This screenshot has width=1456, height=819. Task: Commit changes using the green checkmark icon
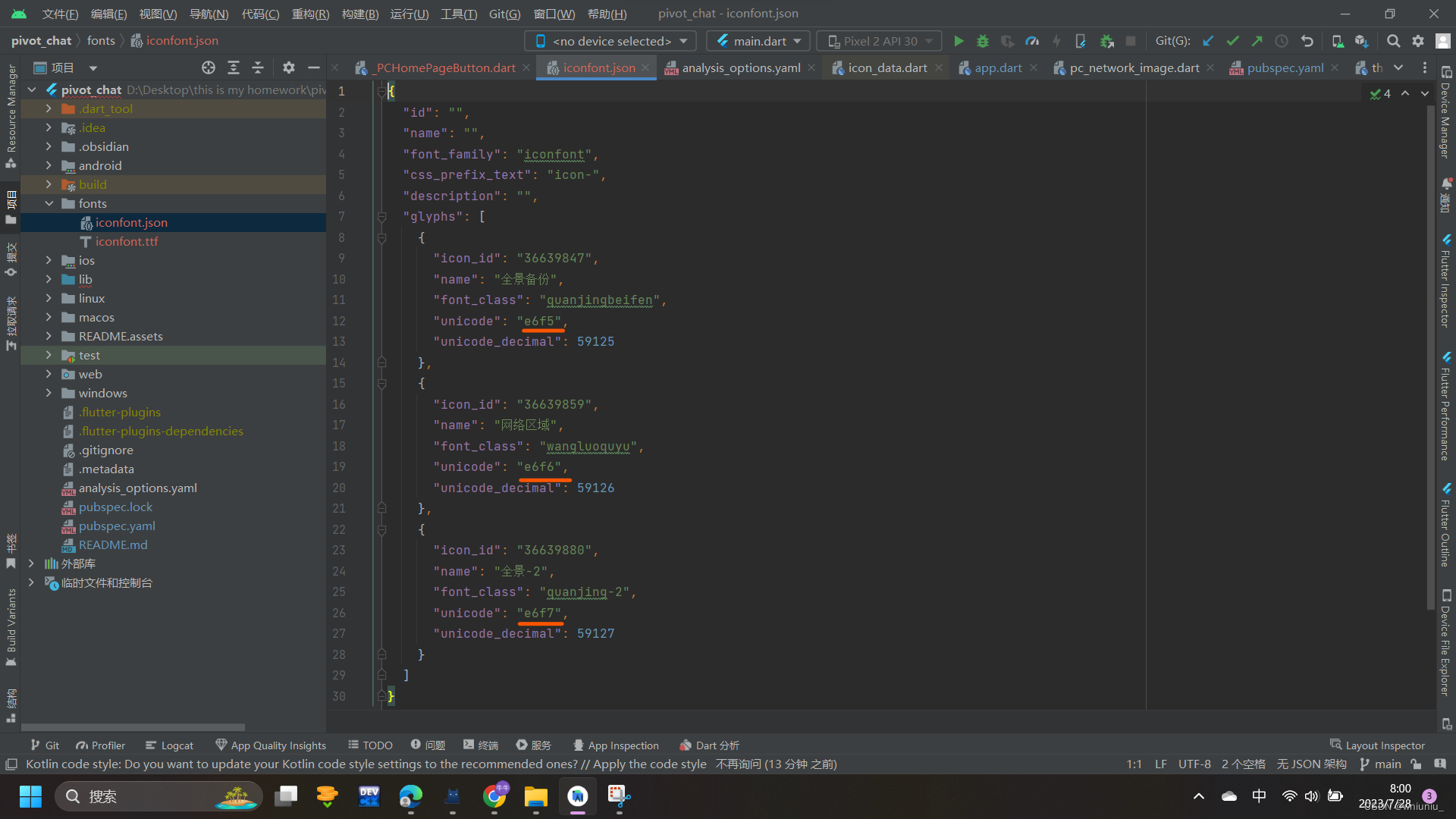(1234, 40)
